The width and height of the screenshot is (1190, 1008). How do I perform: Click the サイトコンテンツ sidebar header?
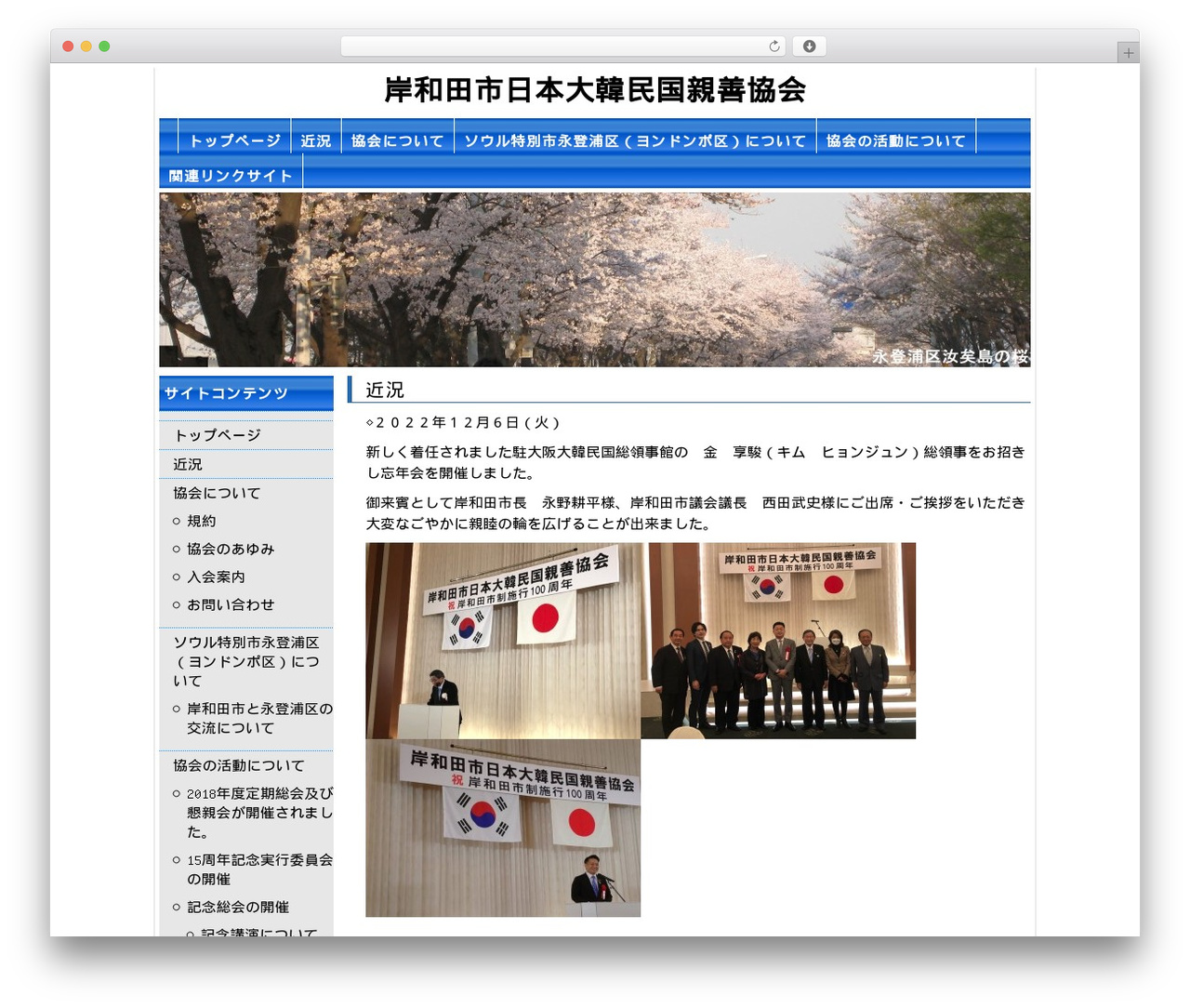[x=246, y=393]
